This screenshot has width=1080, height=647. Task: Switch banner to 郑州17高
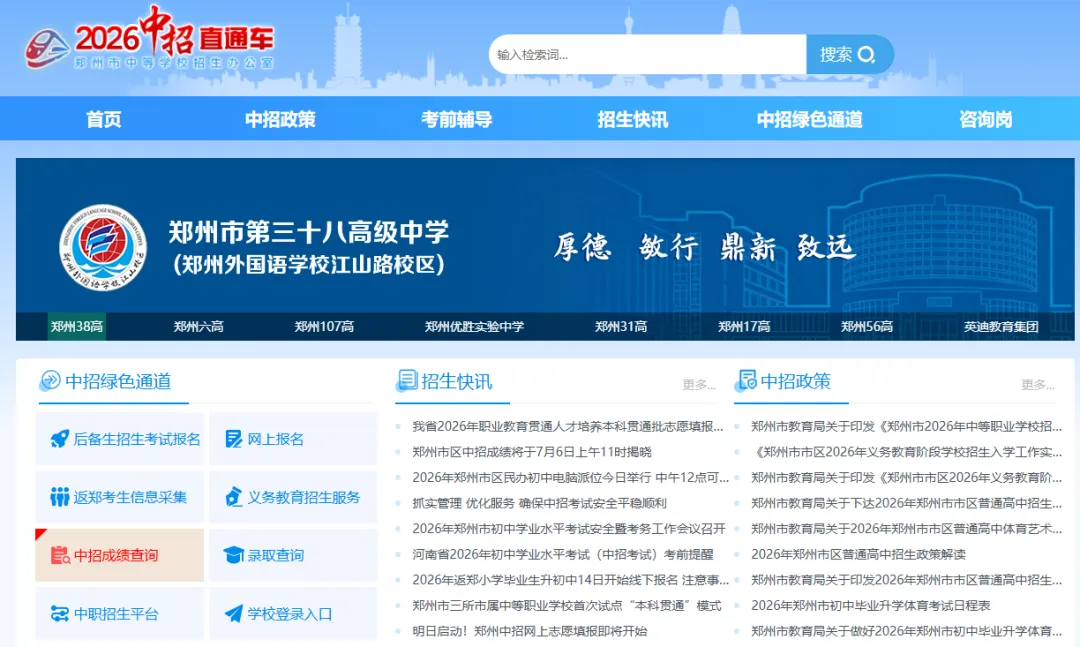point(744,327)
